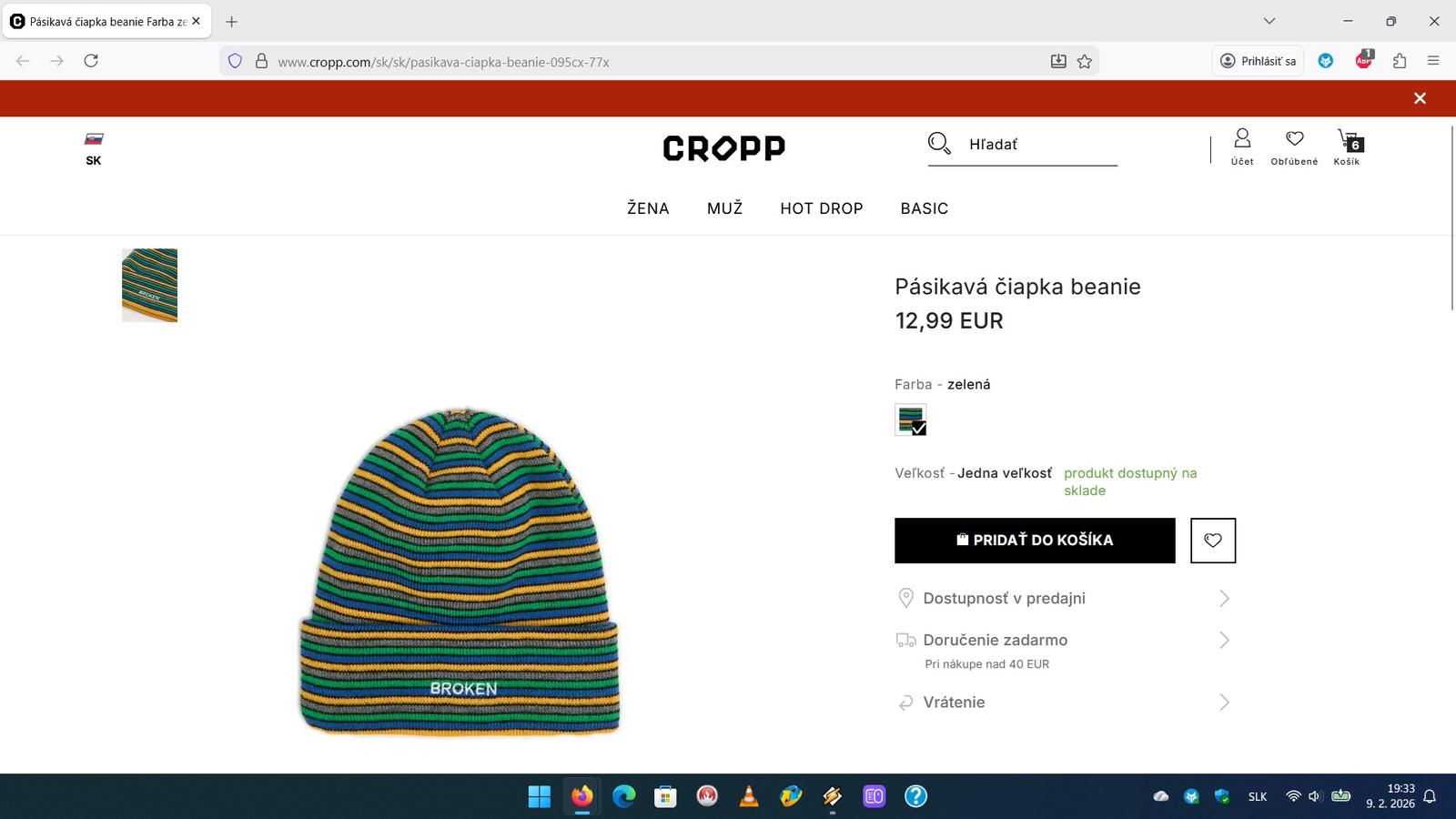
Task: Open the AdBlock Plus extension icon
Action: (1363, 60)
